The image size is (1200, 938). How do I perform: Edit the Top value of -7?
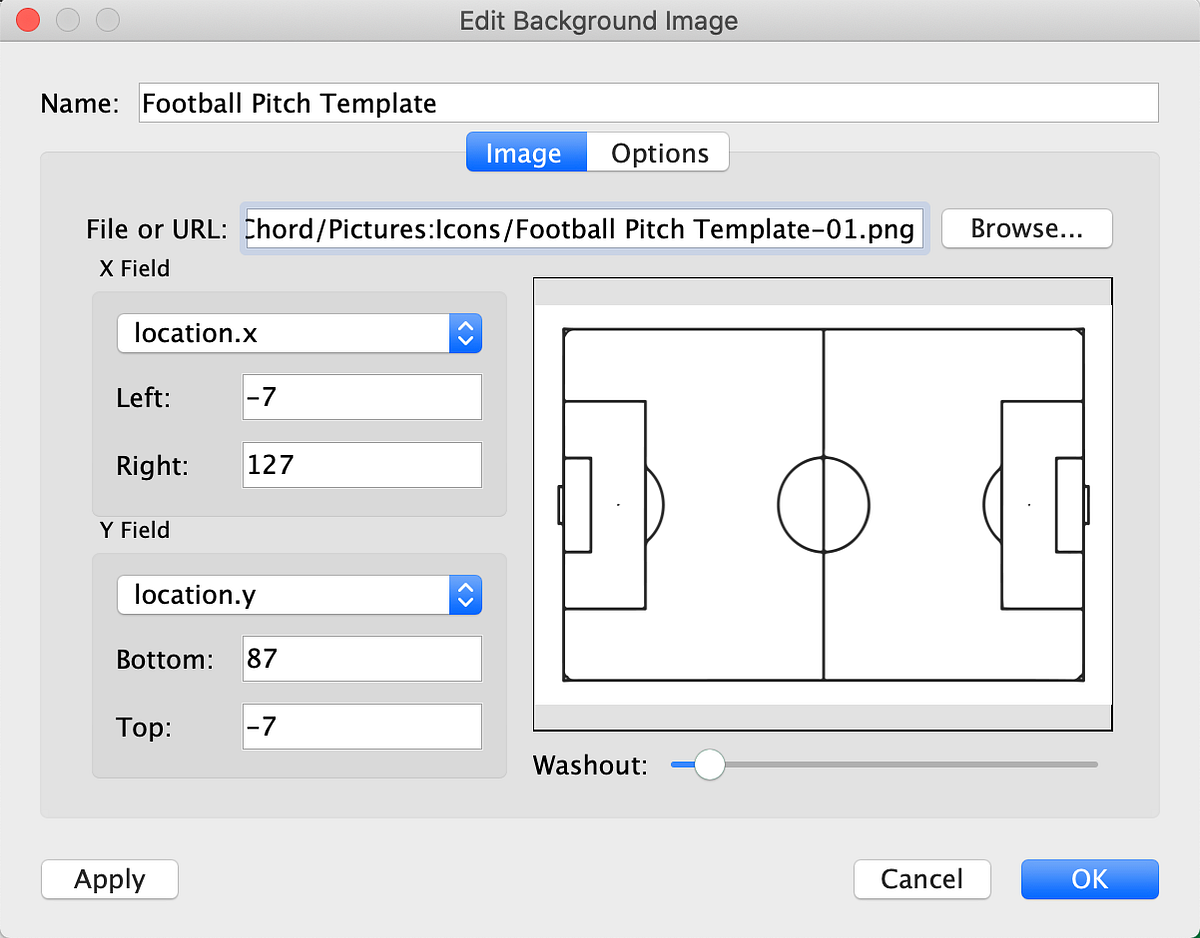click(361, 727)
